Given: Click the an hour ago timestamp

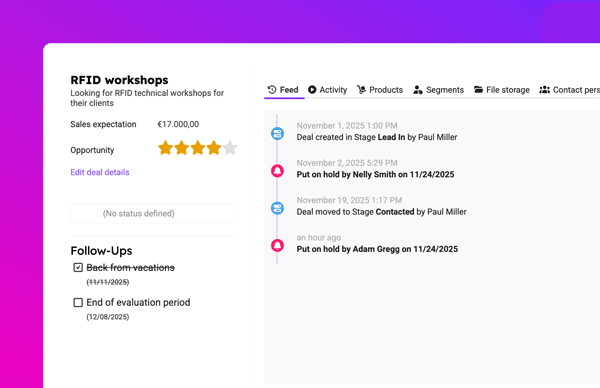Looking at the screenshot, I should coord(319,238).
